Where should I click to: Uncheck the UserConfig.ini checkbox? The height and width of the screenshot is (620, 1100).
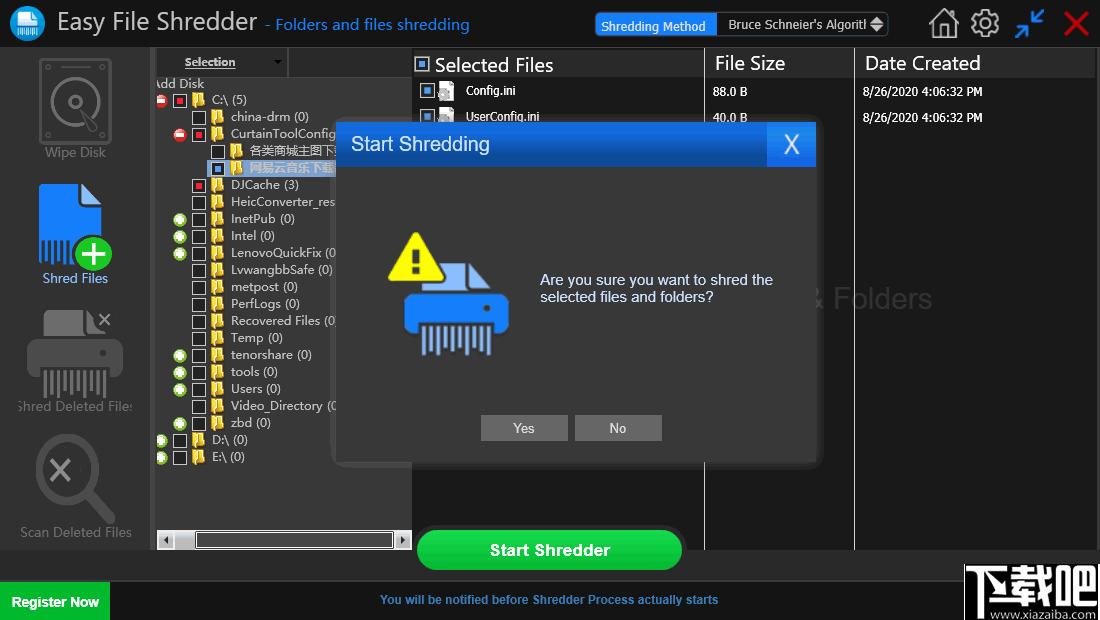(x=427, y=116)
